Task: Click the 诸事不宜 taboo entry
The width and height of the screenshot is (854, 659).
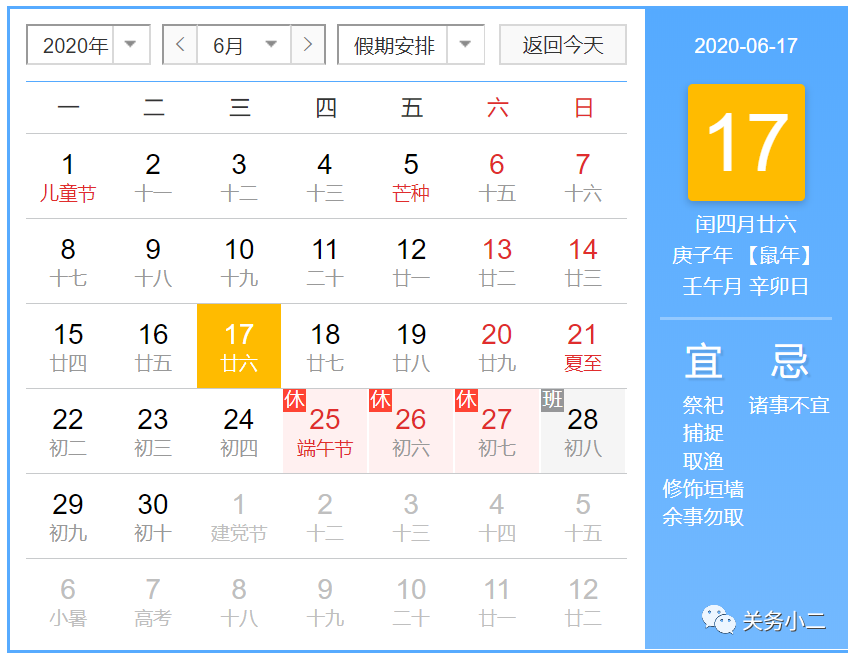Action: [x=789, y=405]
